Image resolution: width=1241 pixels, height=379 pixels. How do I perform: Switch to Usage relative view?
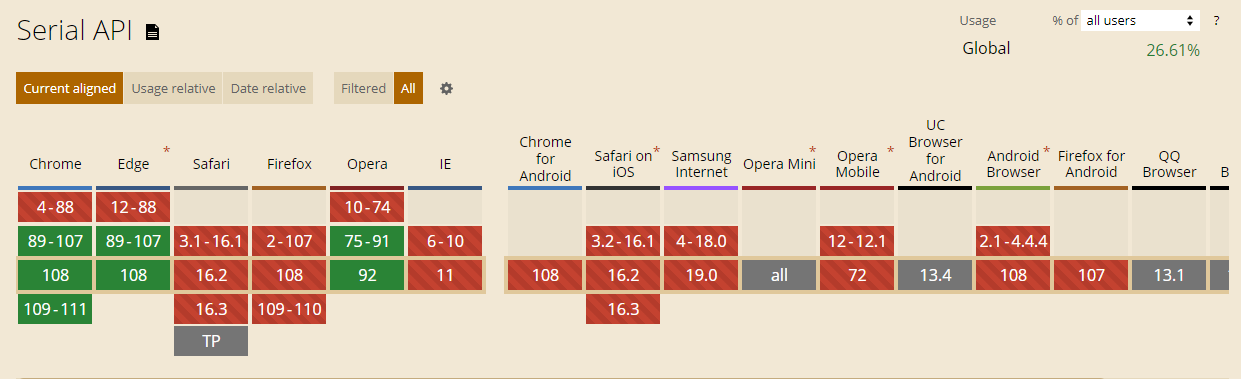[x=174, y=88]
